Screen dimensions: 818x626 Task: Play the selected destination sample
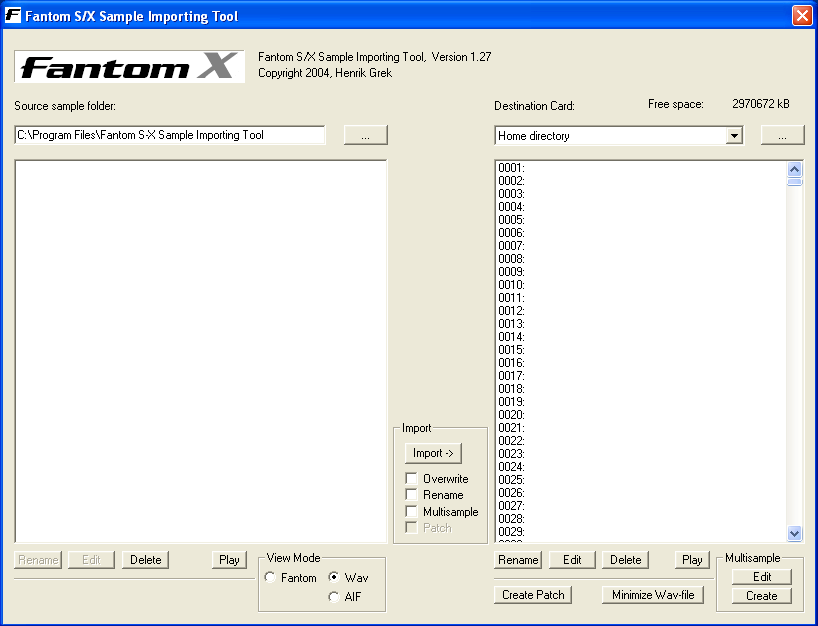tap(691, 560)
